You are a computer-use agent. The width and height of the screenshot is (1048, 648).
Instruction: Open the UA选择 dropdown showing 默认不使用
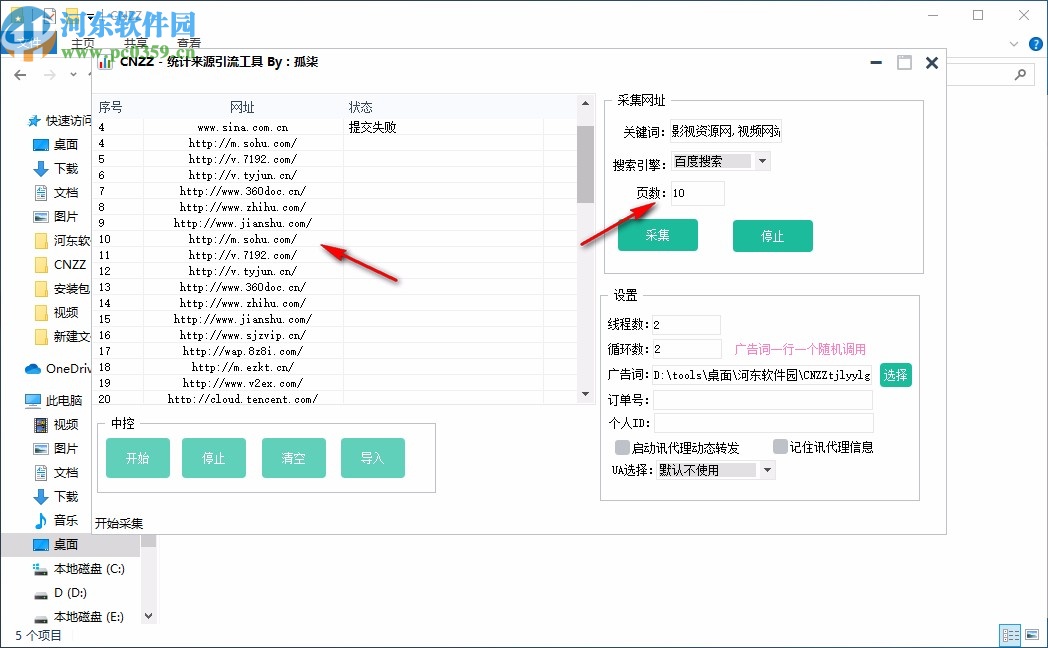(766, 469)
